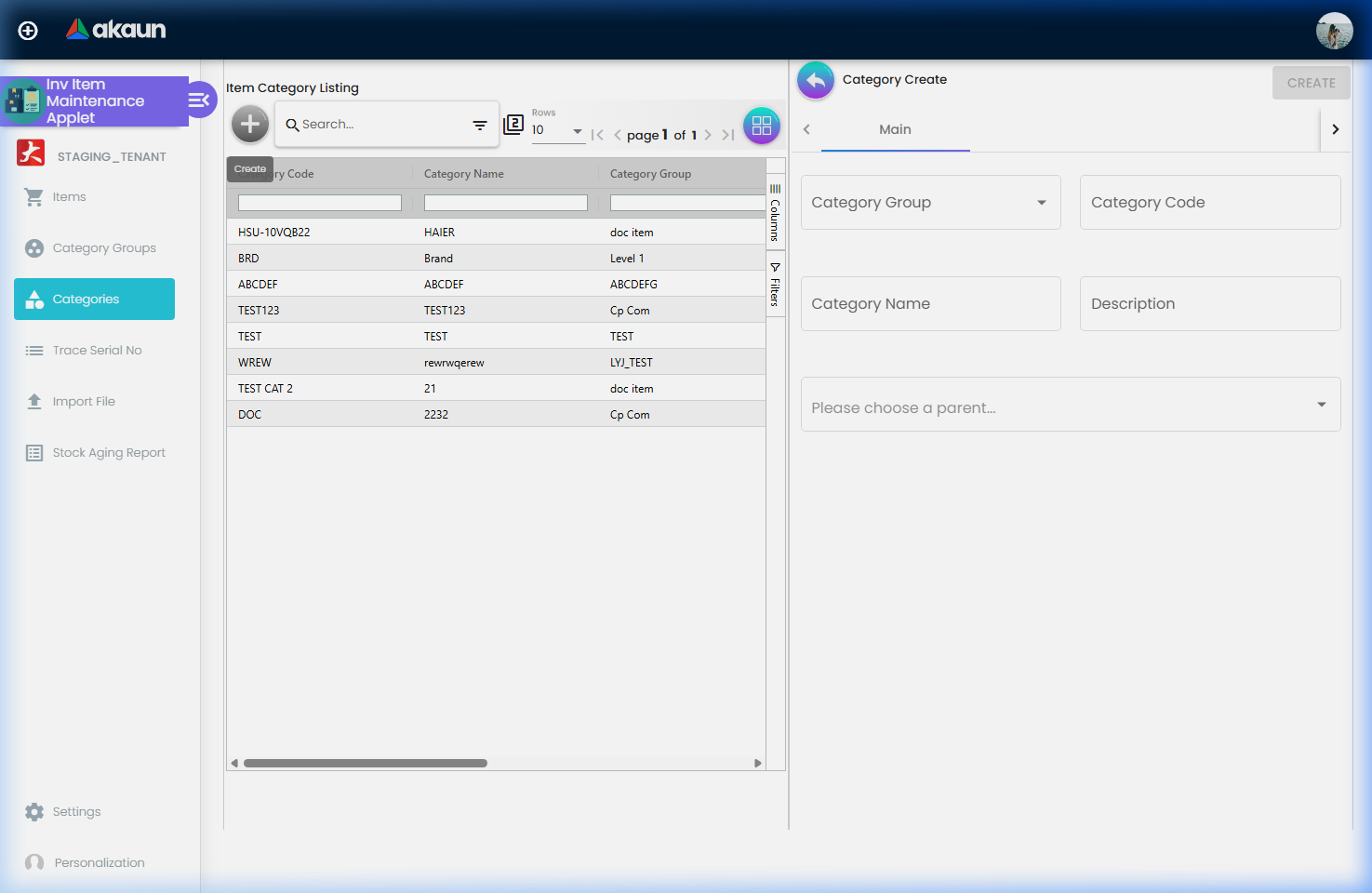Go to next page of listing
Viewport: 1372px width, 893px height.
pyautogui.click(x=708, y=135)
